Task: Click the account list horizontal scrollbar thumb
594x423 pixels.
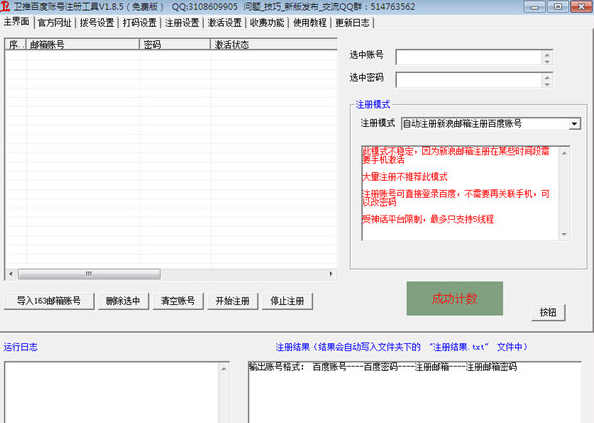Action: tap(89, 273)
